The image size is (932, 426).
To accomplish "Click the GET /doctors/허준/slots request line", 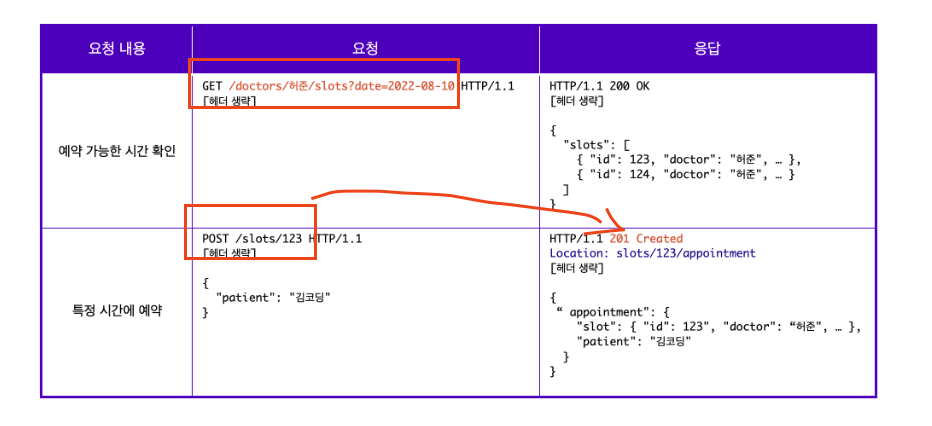I will coord(358,86).
